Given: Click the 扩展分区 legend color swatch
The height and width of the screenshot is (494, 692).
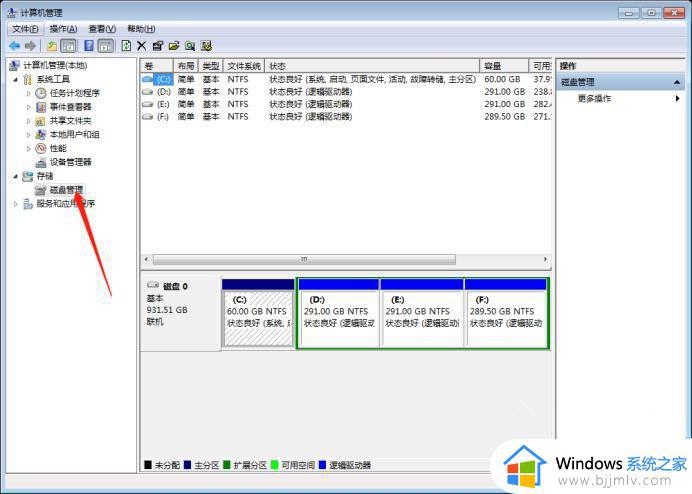Looking at the screenshot, I should (x=227, y=465).
